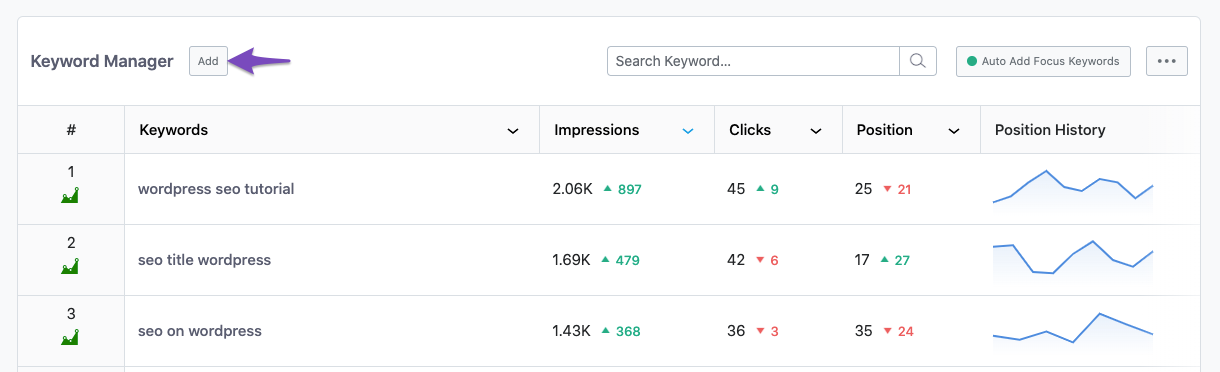Viewport: 1220px width, 372px height.
Task: Click the Position History chart for 'seo on wordpress'
Action: coord(1073,331)
